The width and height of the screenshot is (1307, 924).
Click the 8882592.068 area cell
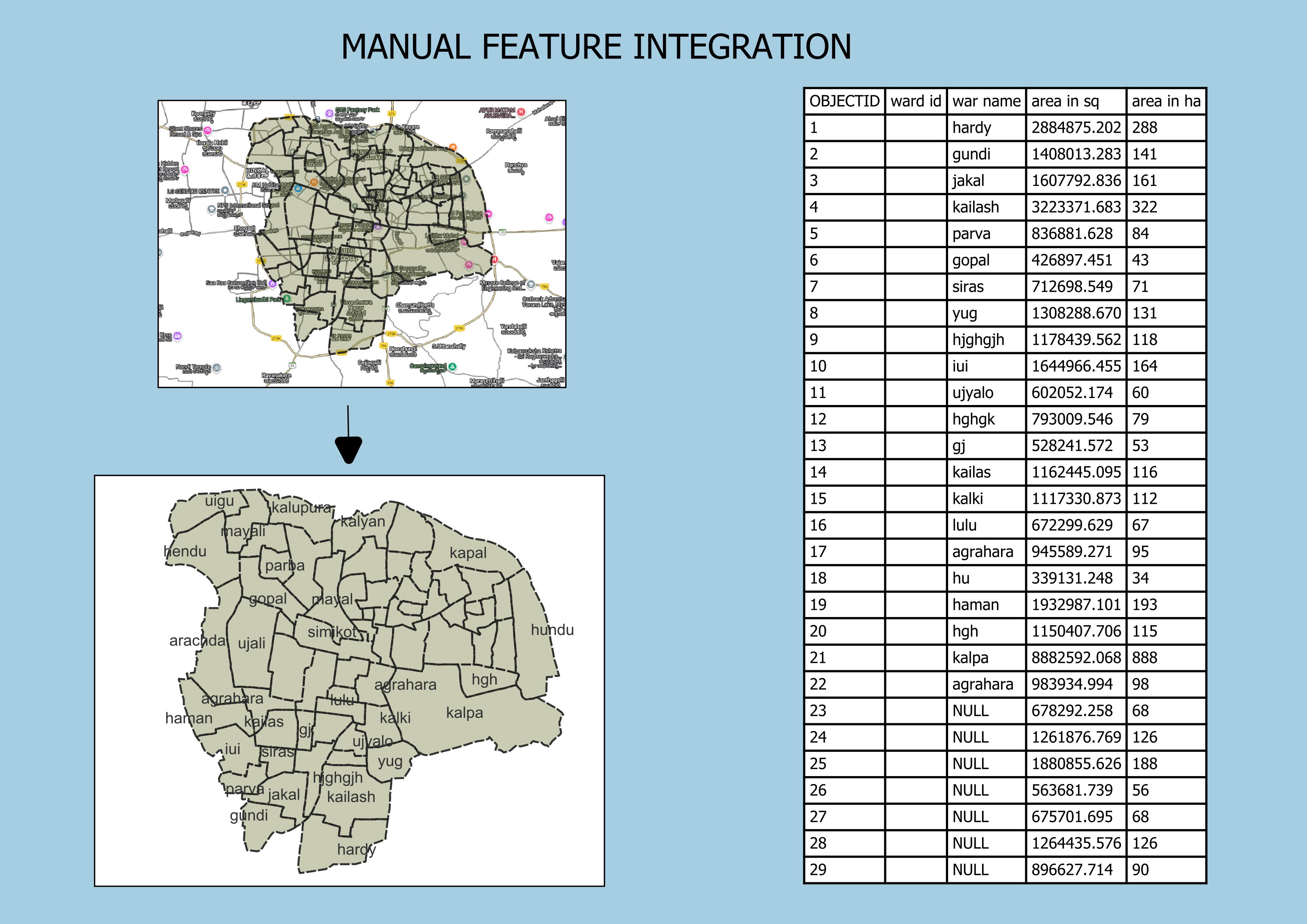point(1075,658)
